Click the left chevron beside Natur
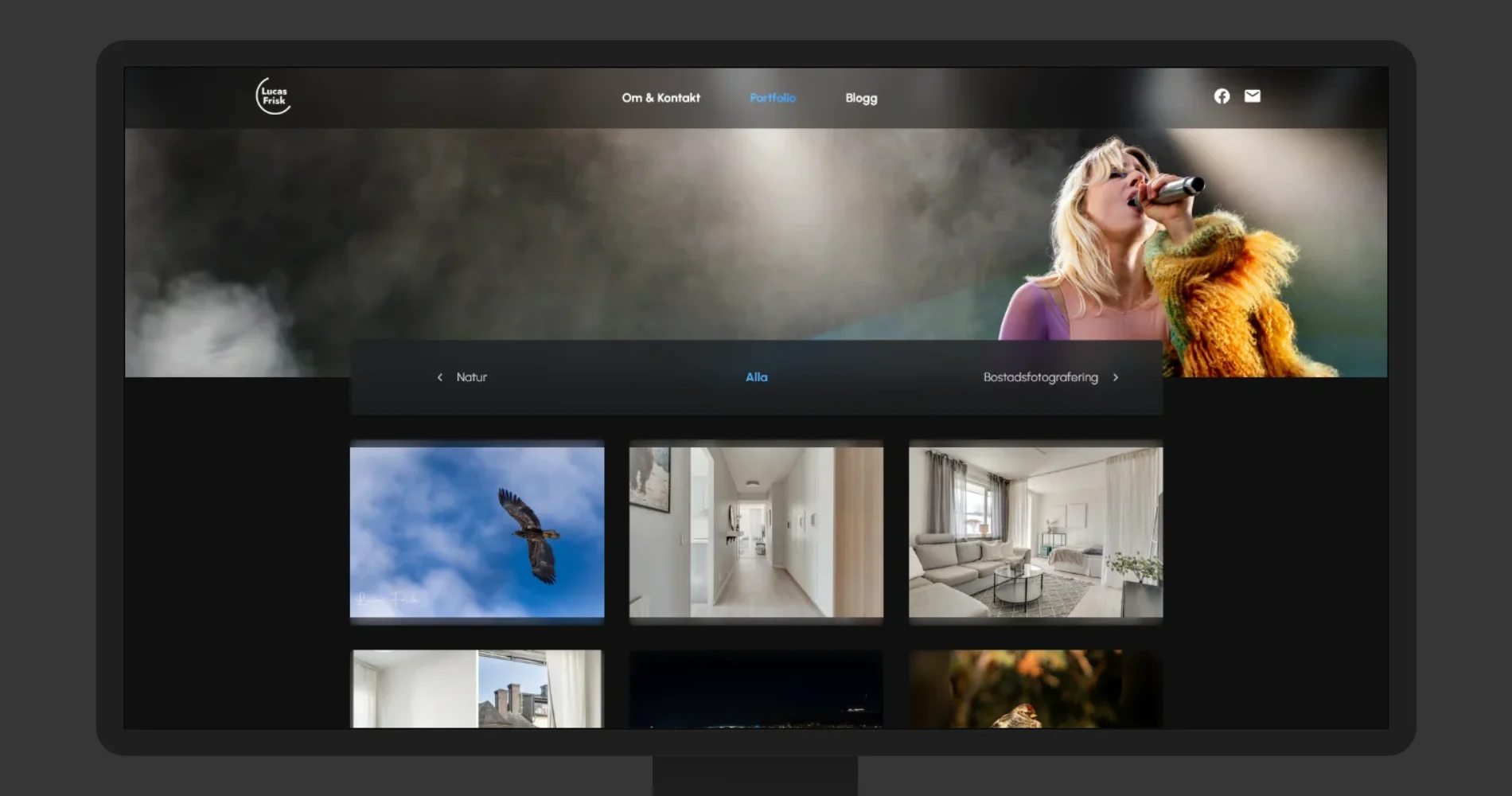Viewport: 1512px width, 796px height. click(439, 377)
